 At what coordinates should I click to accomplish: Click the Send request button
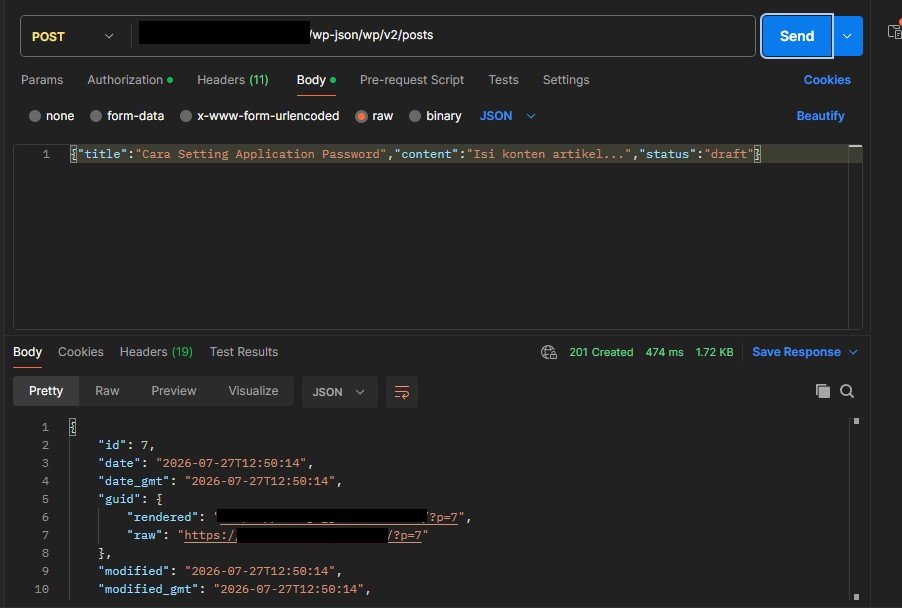coord(797,36)
